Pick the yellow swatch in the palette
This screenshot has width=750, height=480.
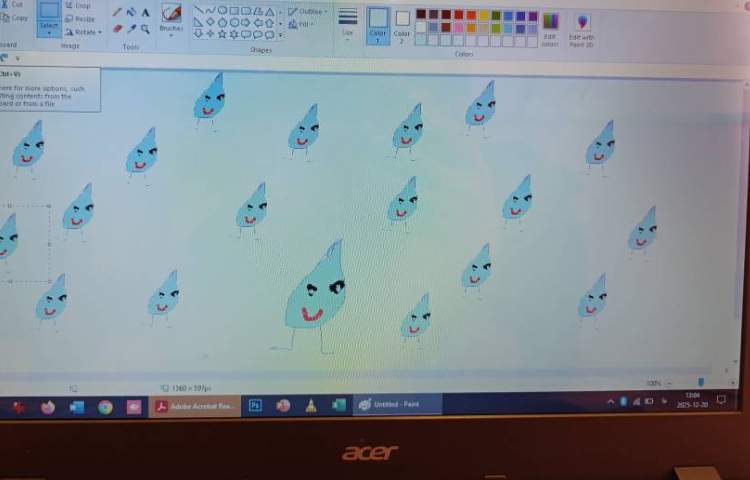pyautogui.click(x=484, y=15)
